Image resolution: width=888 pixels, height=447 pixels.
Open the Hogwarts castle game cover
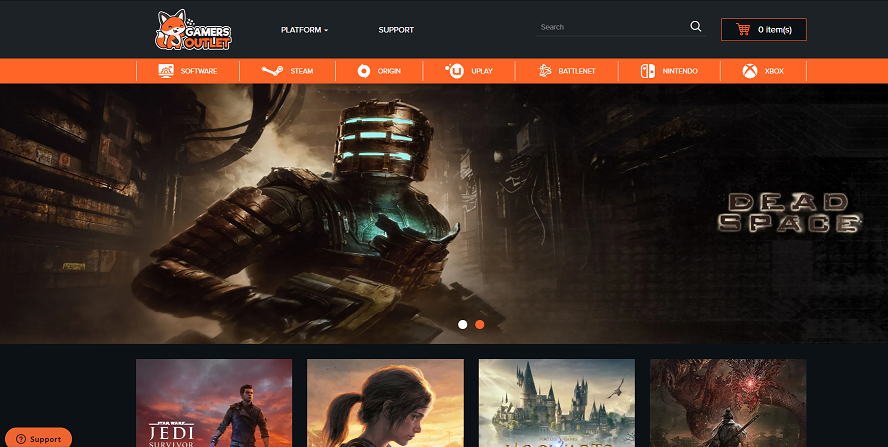click(557, 403)
